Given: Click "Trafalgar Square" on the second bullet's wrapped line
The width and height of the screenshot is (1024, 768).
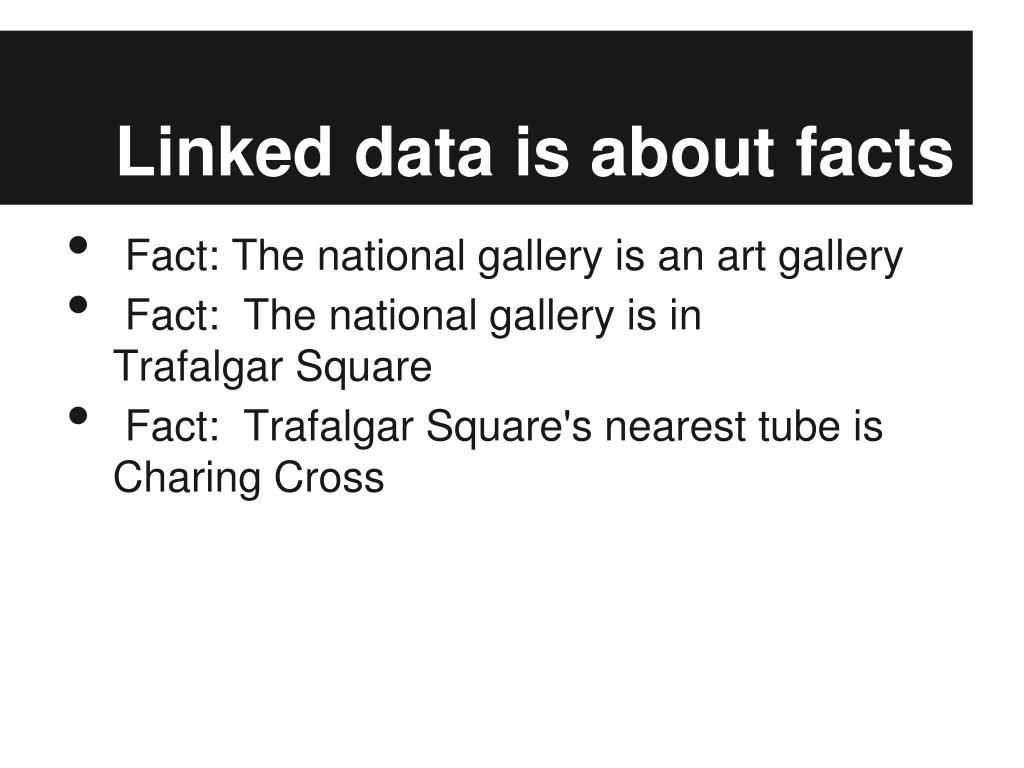Looking at the screenshot, I should 272,366.
